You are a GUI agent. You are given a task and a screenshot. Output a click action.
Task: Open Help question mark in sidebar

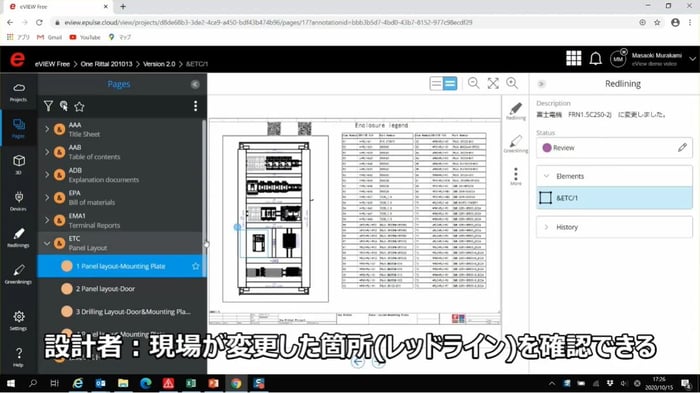click(x=18, y=357)
